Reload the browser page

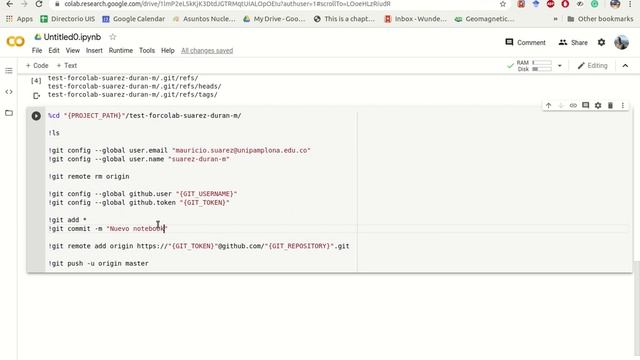(39, 4)
